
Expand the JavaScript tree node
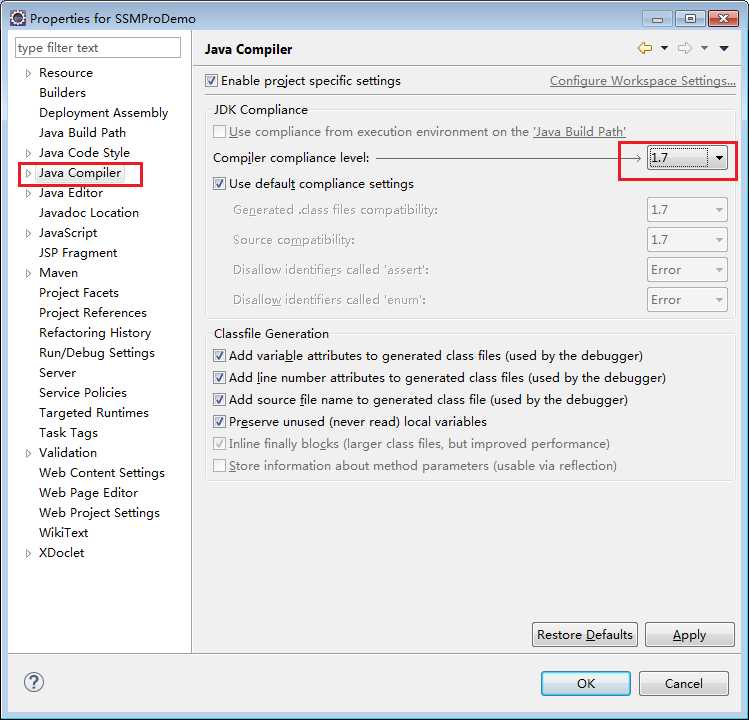coord(28,233)
